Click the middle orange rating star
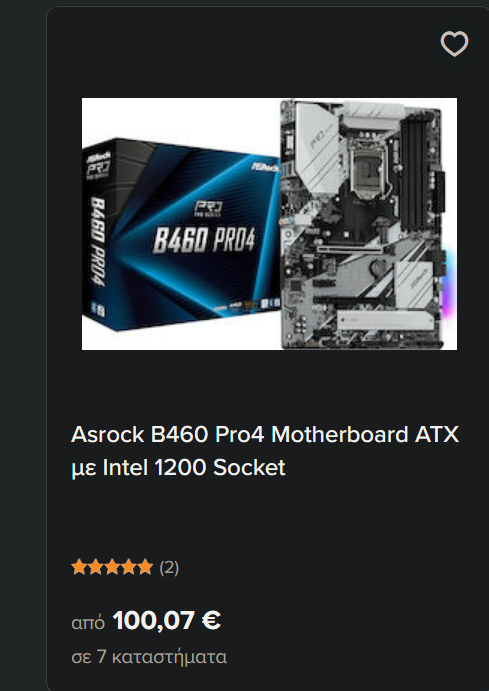The height and width of the screenshot is (691, 489). click(112, 567)
